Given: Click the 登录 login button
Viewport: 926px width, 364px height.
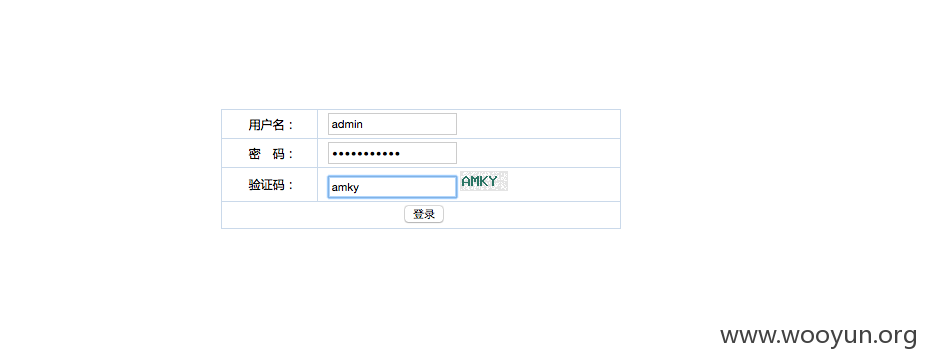Looking at the screenshot, I should click(x=423, y=214).
